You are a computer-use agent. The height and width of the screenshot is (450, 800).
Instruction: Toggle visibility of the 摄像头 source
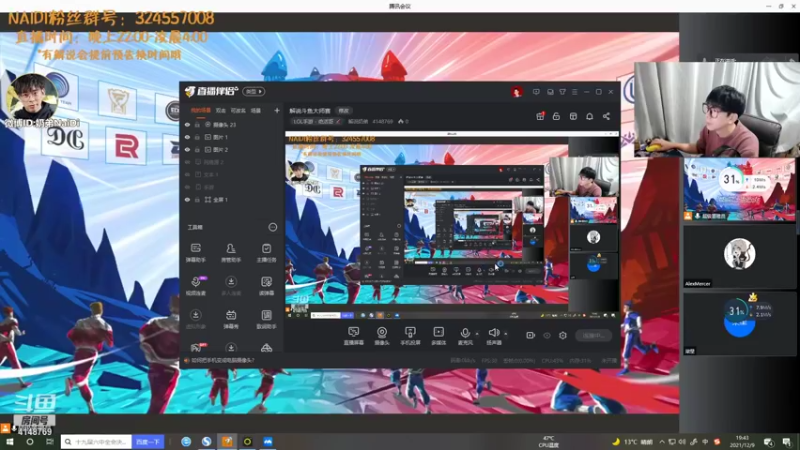(187, 124)
